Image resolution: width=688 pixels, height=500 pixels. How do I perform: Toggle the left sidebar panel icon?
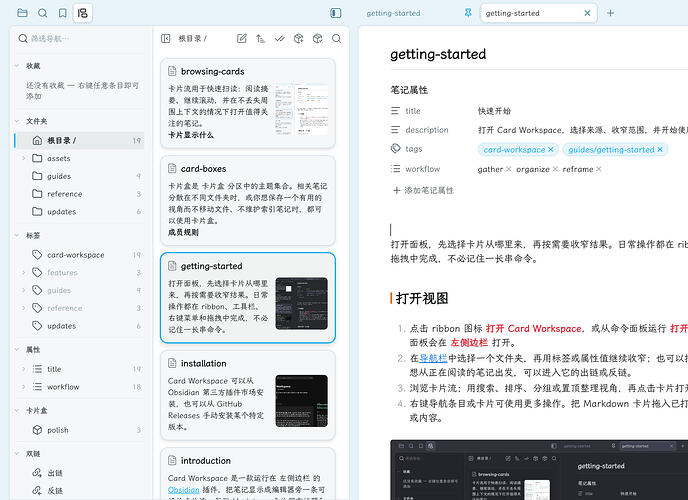click(336, 13)
